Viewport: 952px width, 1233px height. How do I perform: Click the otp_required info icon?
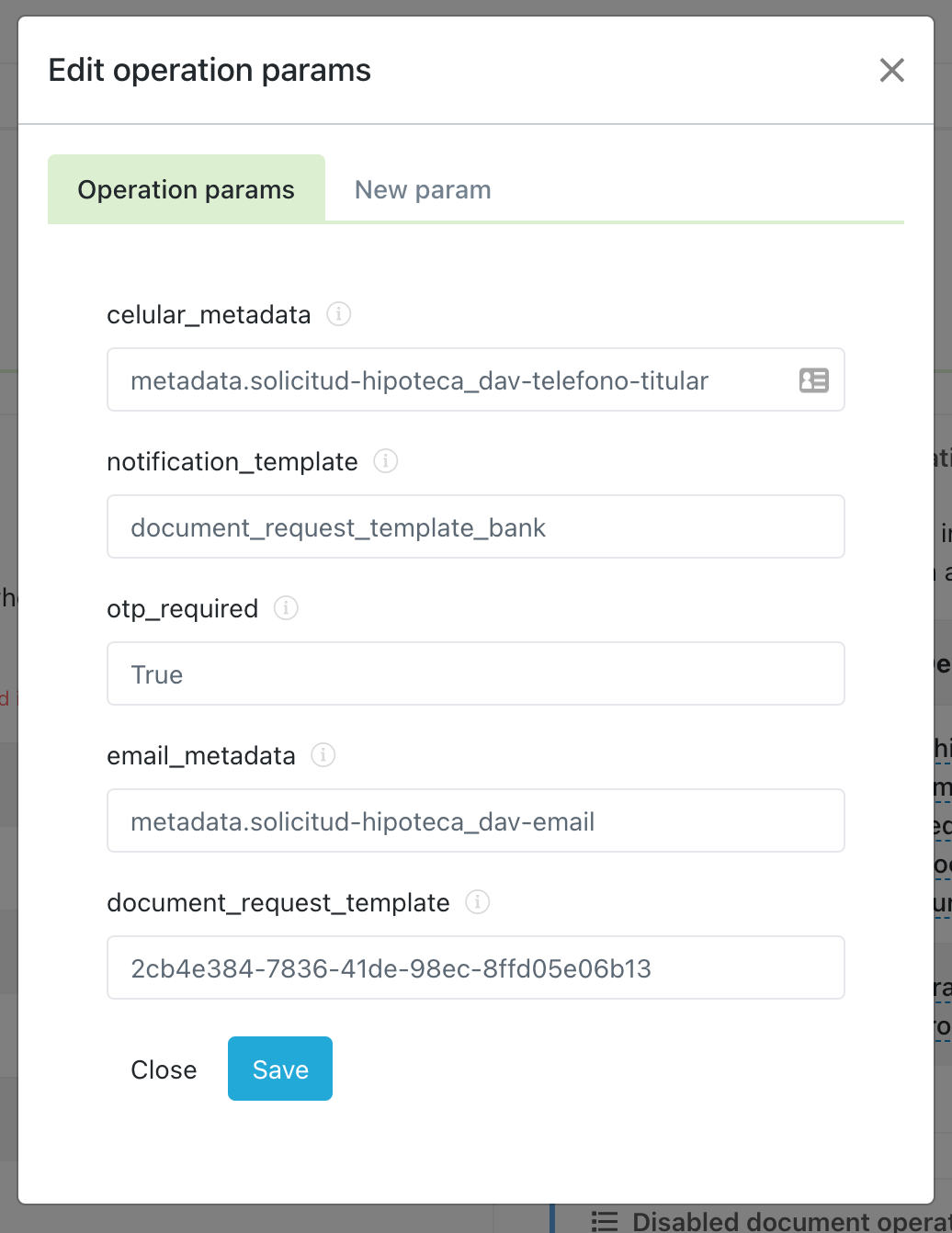coord(287,608)
